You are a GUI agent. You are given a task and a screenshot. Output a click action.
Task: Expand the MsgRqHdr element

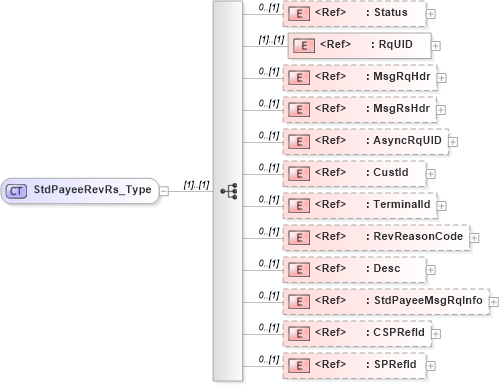click(442, 78)
